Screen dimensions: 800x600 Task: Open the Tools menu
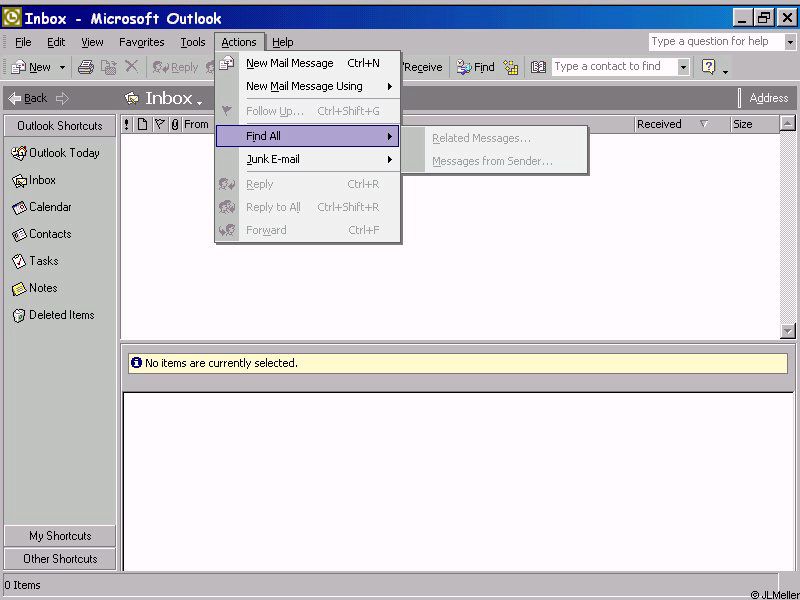193,42
